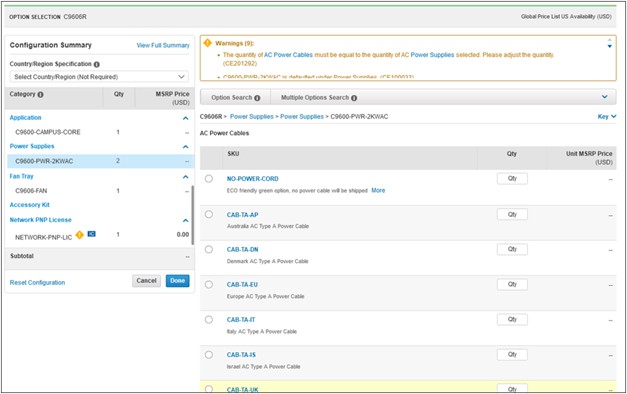Collapse the Application category

pos(186,118)
